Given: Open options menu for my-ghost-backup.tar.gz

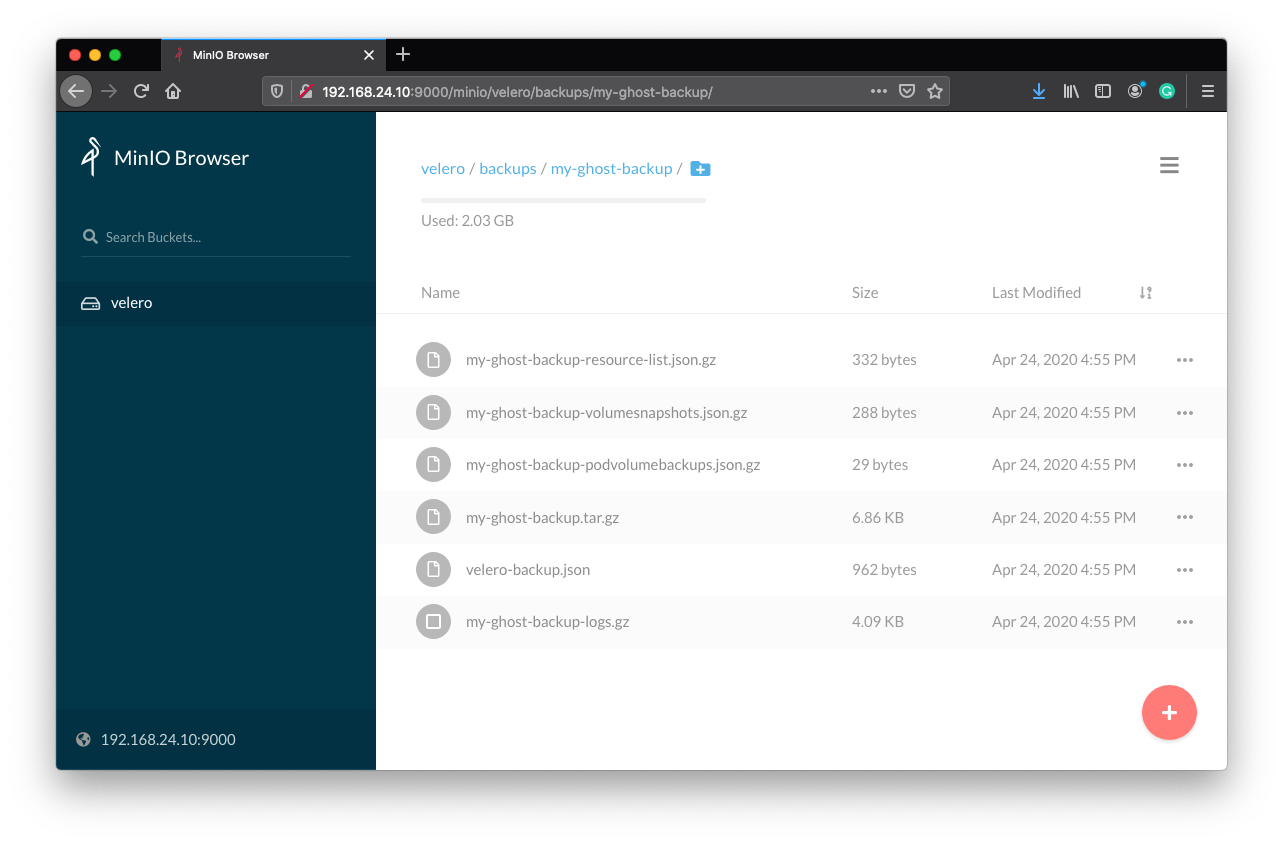Looking at the screenshot, I should click(1185, 517).
